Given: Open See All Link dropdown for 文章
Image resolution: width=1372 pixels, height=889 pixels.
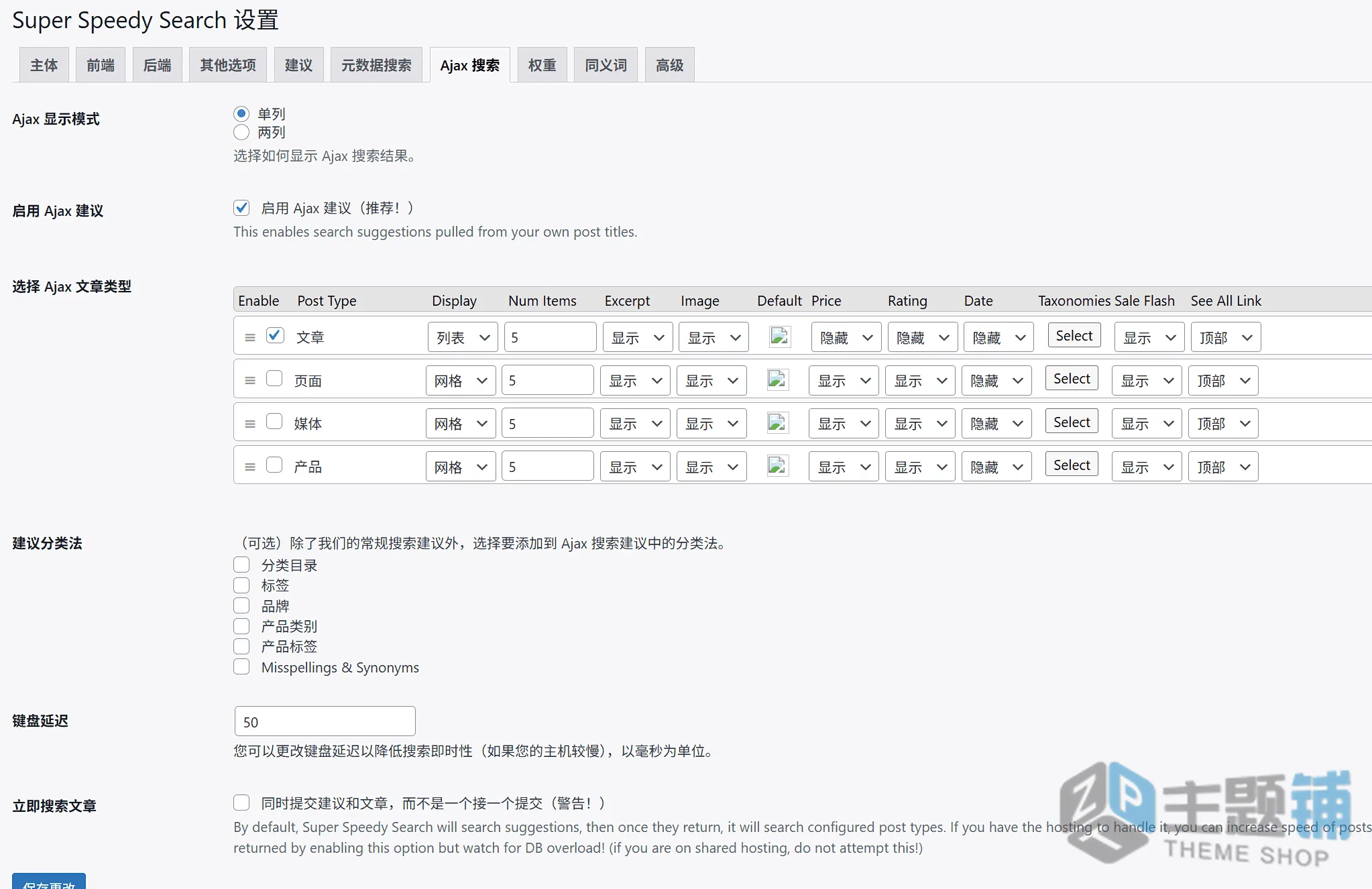Looking at the screenshot, I should pos(1226,337).
